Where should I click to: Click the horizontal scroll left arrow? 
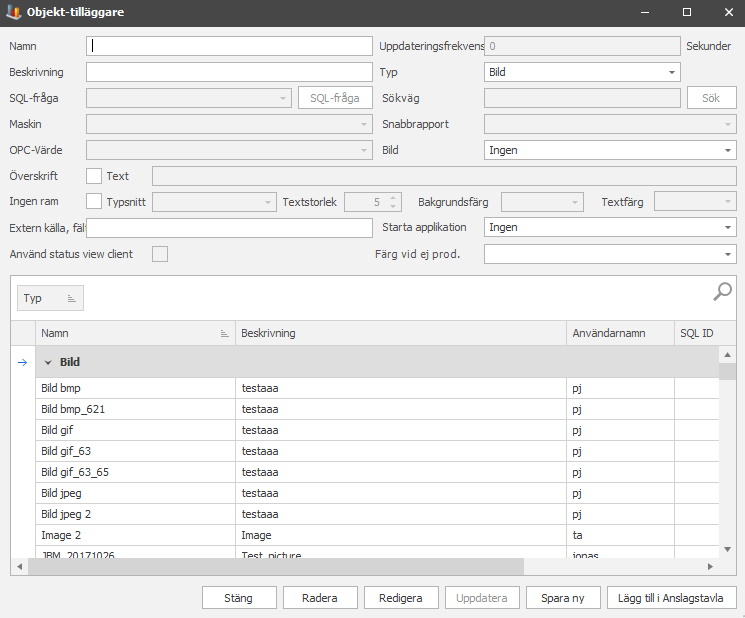click(19, 566)
